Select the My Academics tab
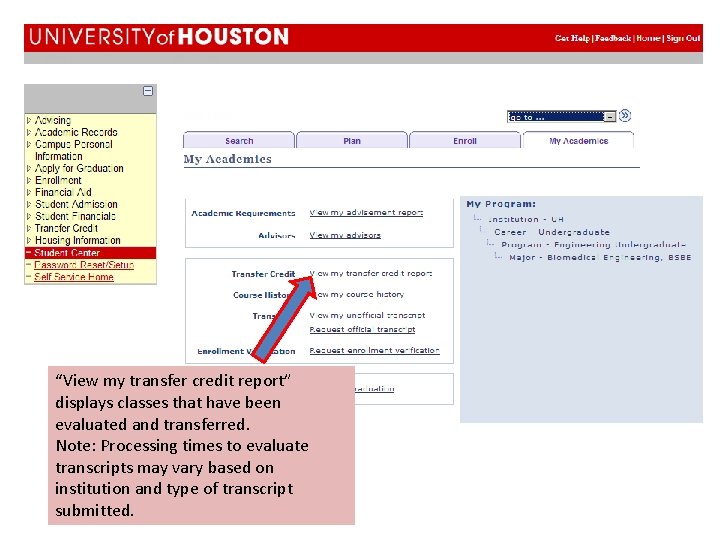This screenshot has width=720, height=540. 579,141
